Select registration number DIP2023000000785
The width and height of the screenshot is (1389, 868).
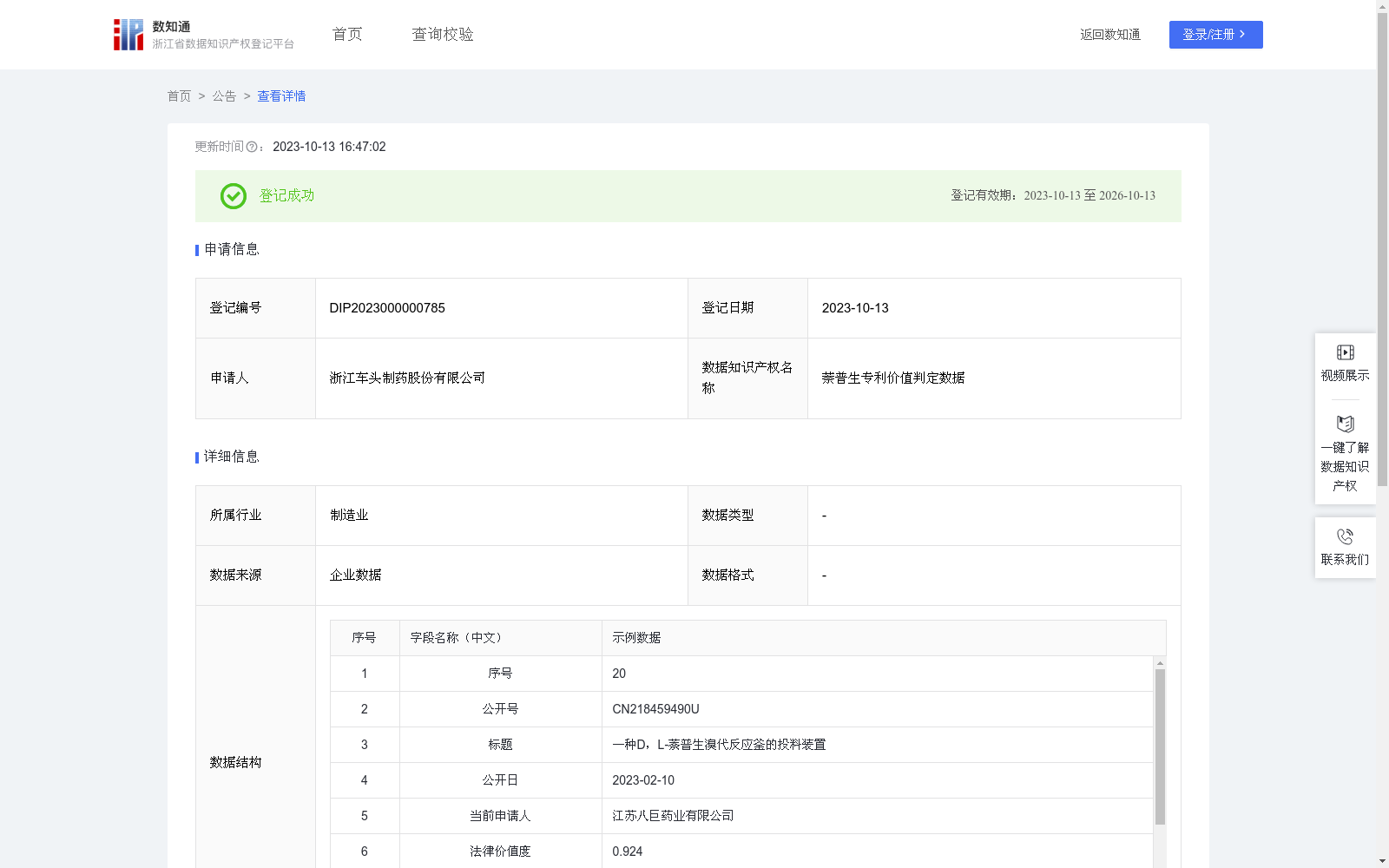pyautogui.click(x=387, y=308)
